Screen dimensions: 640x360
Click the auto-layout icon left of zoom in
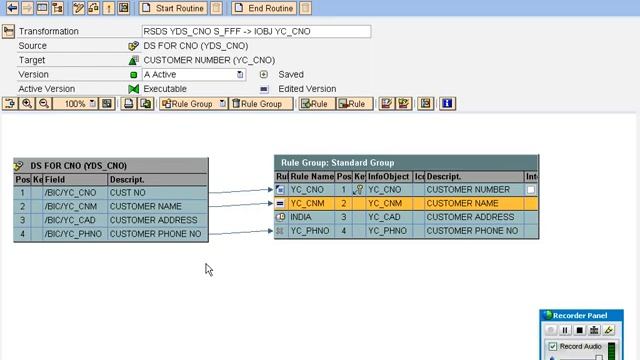pyautogui.click(x=10, y=104)
